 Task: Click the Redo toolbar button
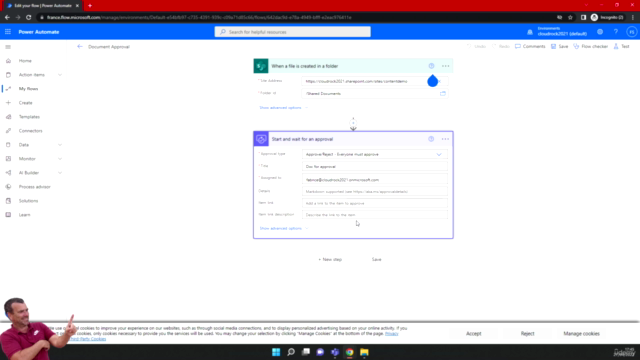[501, 47]
